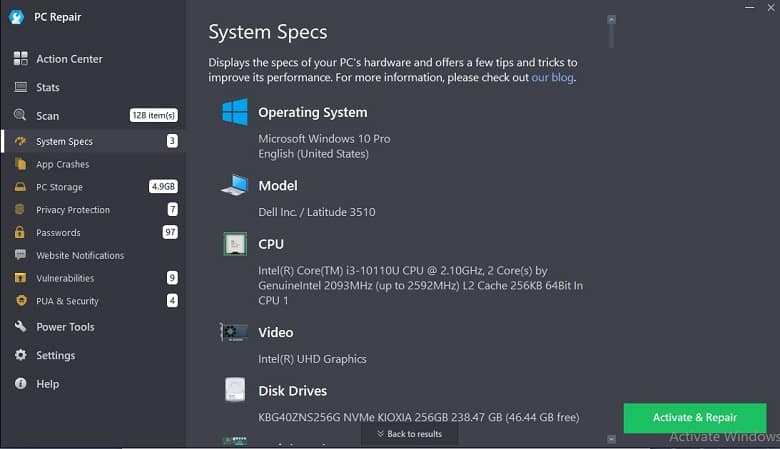Click the PC Repair logo icon
780x449 pixels.
(16, 17)
